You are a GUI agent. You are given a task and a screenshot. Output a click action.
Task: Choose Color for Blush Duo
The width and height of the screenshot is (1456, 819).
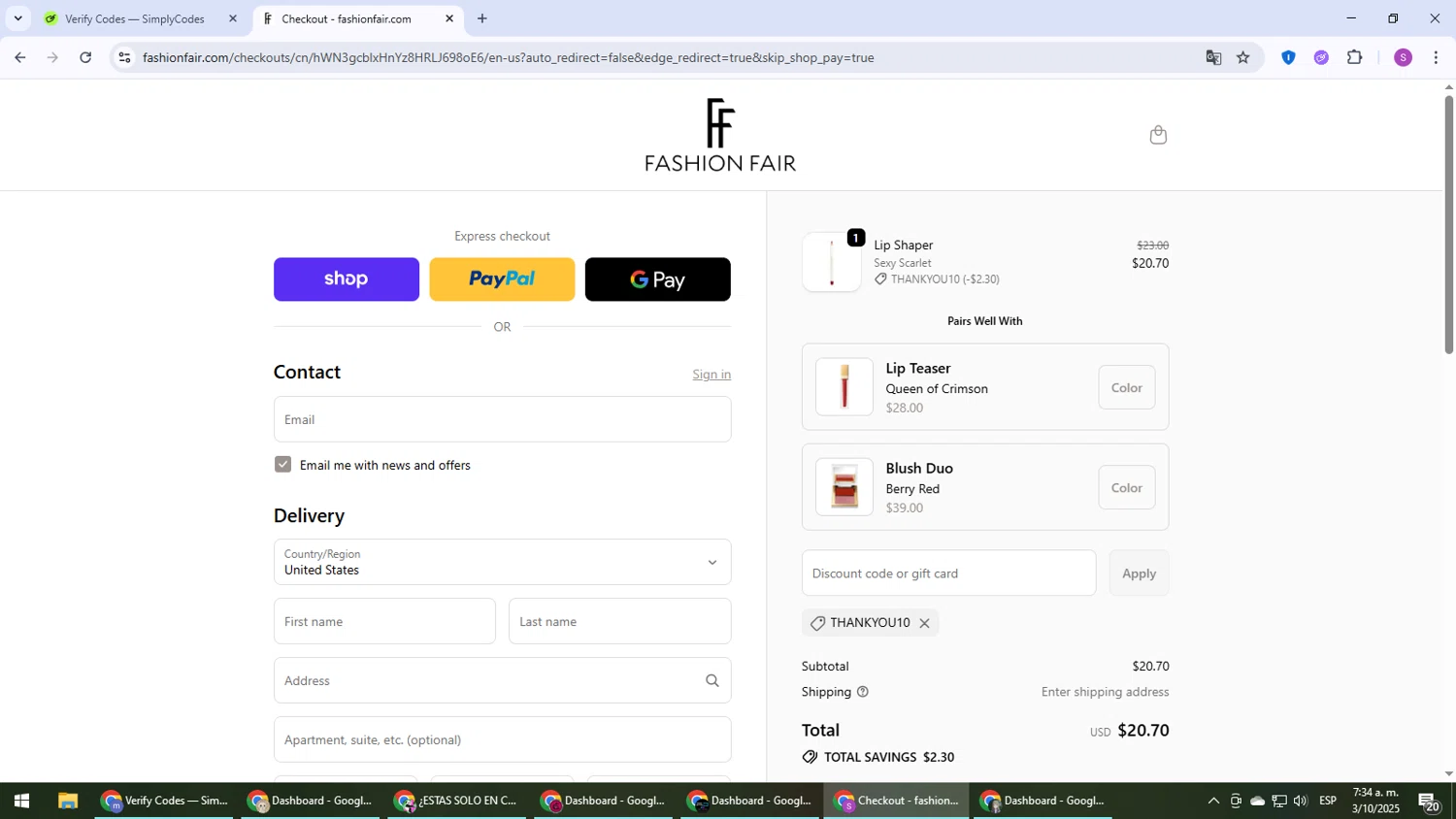point(1126,487)
